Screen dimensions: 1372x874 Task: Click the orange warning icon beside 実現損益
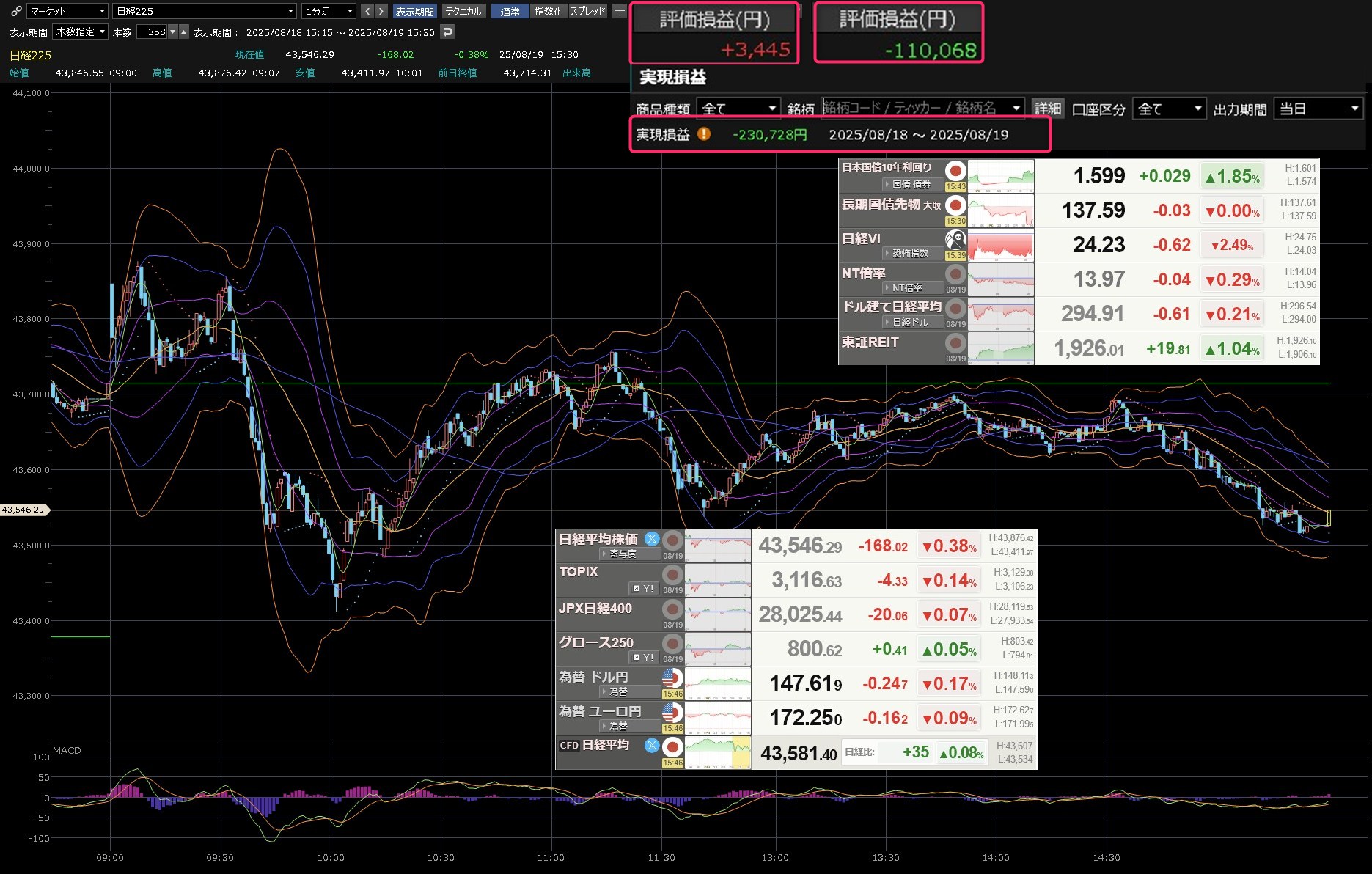tap(703, 134)
